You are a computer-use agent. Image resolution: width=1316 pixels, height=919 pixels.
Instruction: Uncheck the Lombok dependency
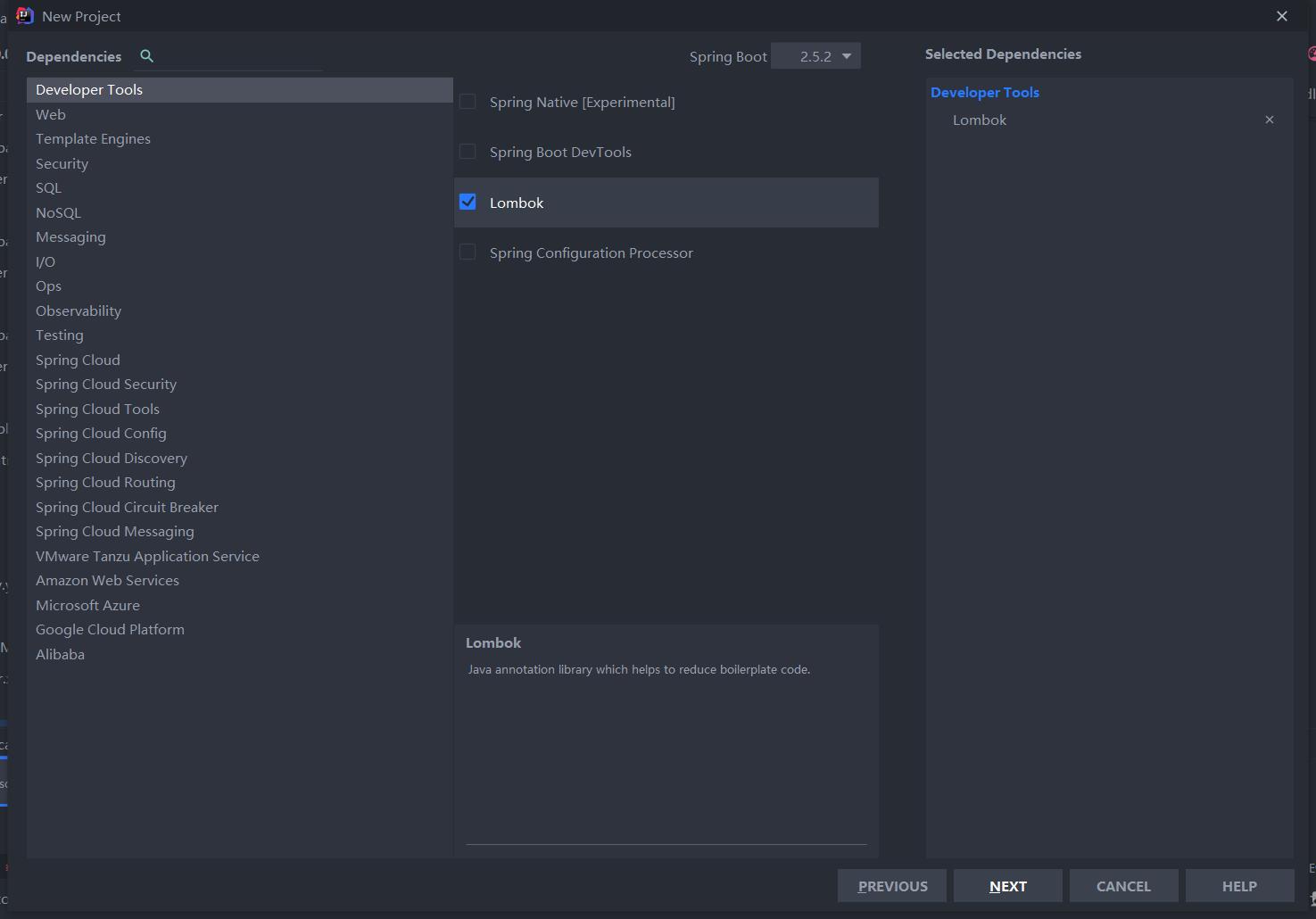[x=468, y=202]
